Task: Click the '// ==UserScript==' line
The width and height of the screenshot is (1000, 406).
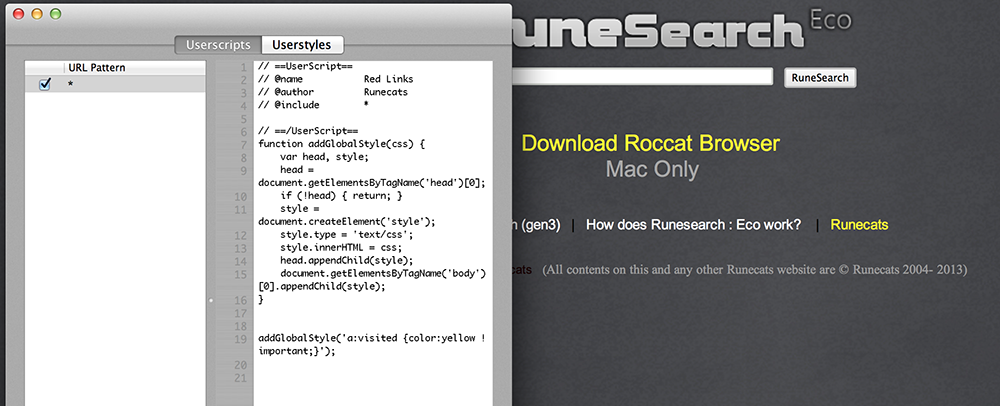Action: [305, 66]
